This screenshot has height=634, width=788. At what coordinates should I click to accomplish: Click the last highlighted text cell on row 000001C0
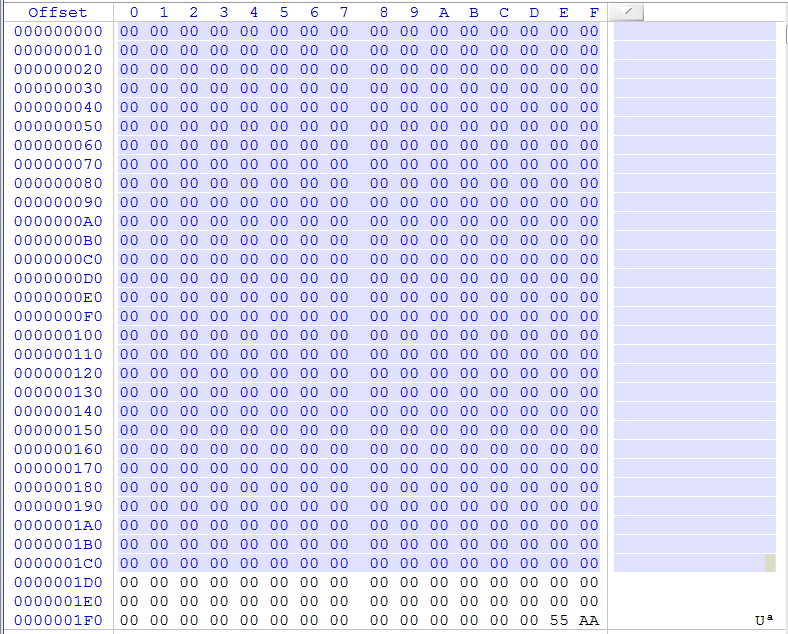coord(770,563)
